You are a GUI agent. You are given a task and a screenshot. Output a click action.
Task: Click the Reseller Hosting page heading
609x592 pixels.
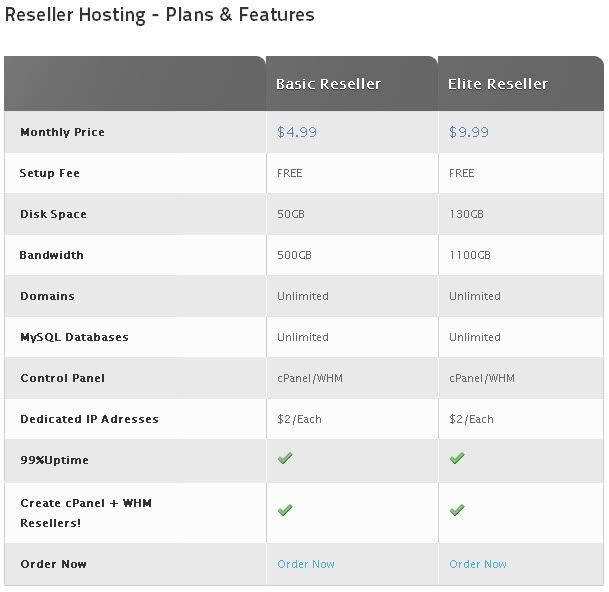pyautogui.click(x=160, y=15)
